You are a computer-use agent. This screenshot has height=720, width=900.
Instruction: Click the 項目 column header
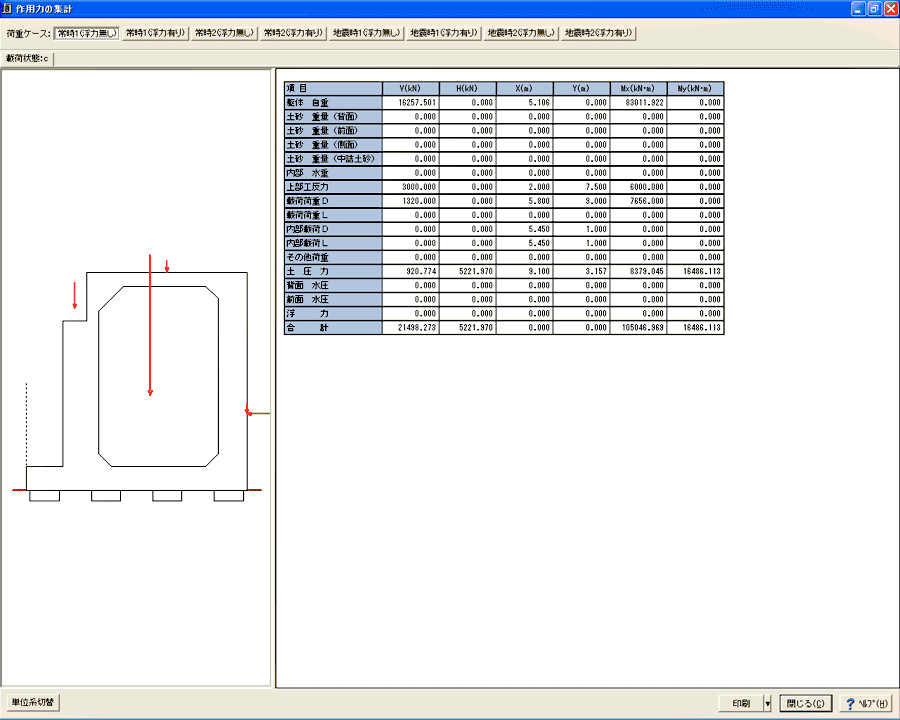click(x=333, y=88)
